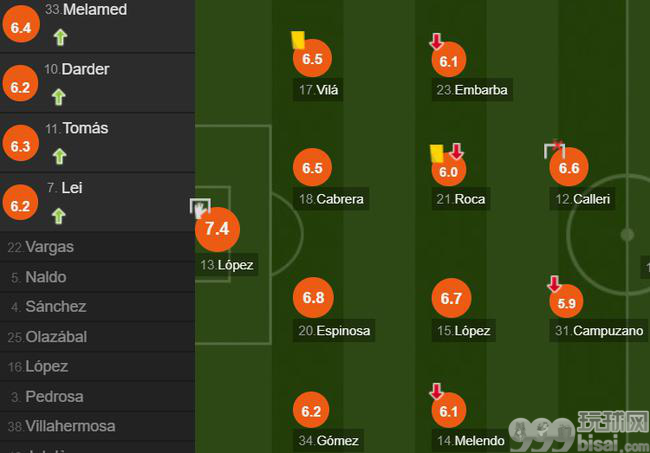Click the goalkeeper glove icon on López
The image size is (650, 453).
pyautogui.click(x=200, y=209)
